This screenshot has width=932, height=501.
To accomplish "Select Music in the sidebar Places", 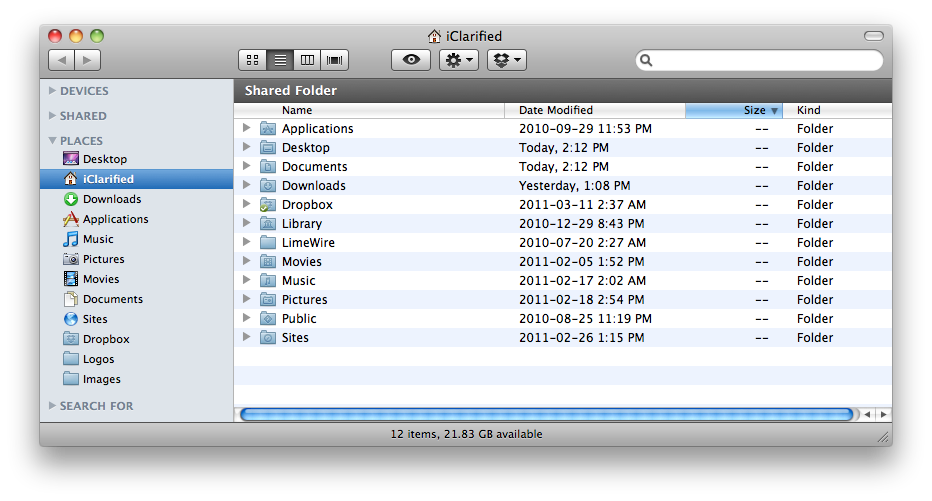I will (x=98, y=239).
